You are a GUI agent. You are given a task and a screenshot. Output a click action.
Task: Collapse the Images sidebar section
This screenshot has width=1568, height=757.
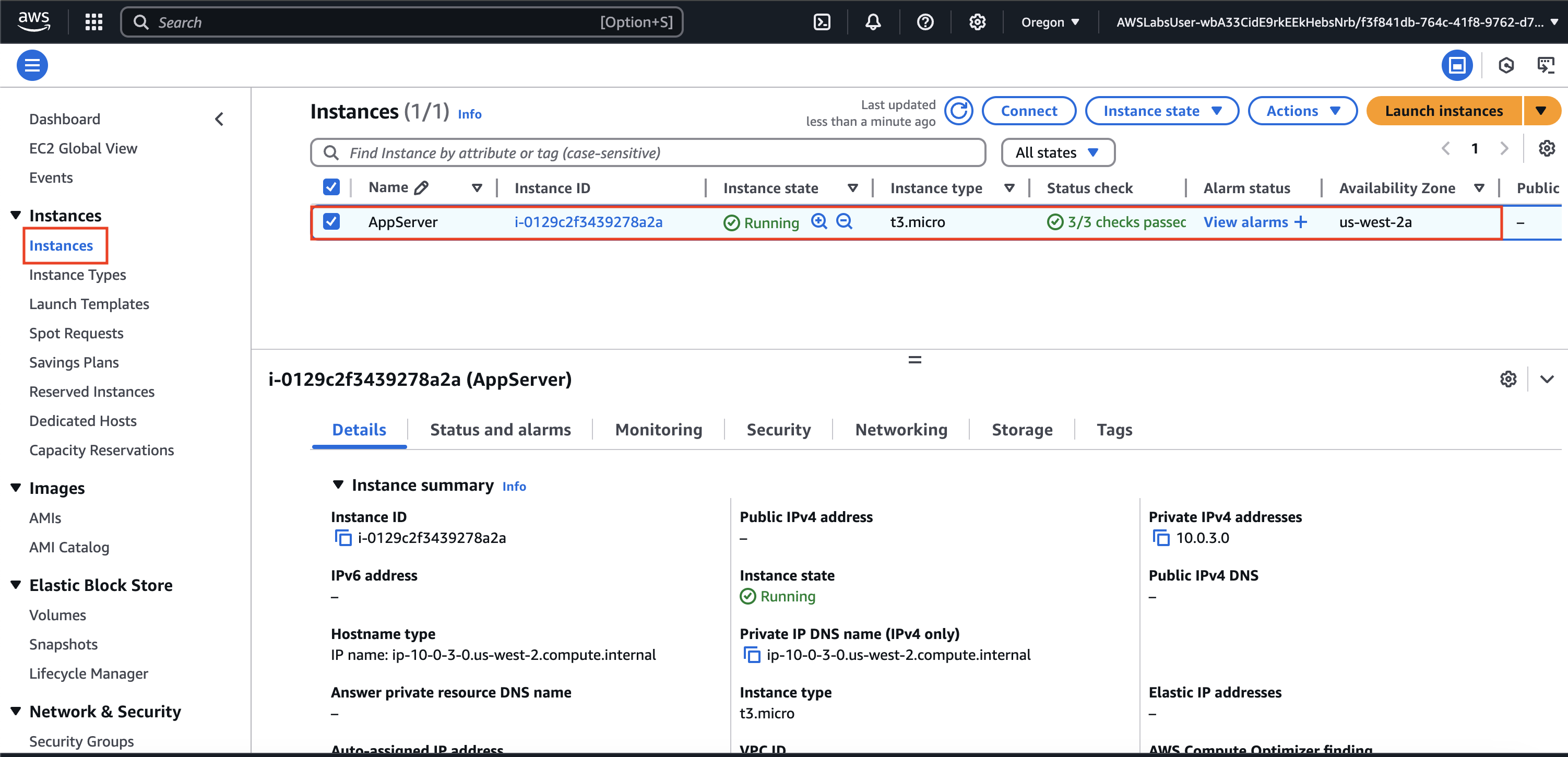coord(16,488)
